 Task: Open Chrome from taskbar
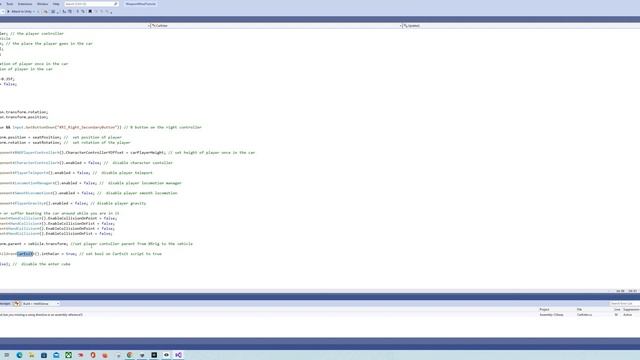pos(130,355)
